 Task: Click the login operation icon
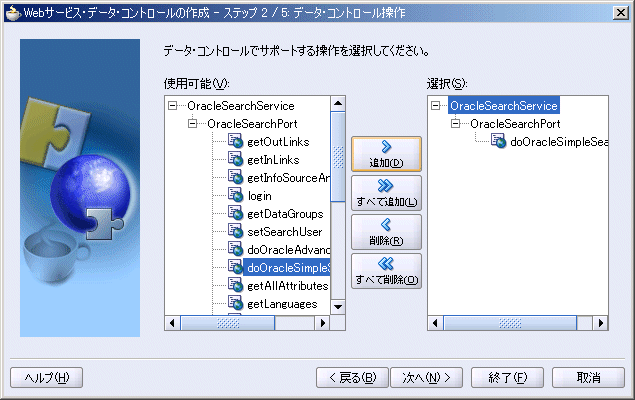coord(235,195)
